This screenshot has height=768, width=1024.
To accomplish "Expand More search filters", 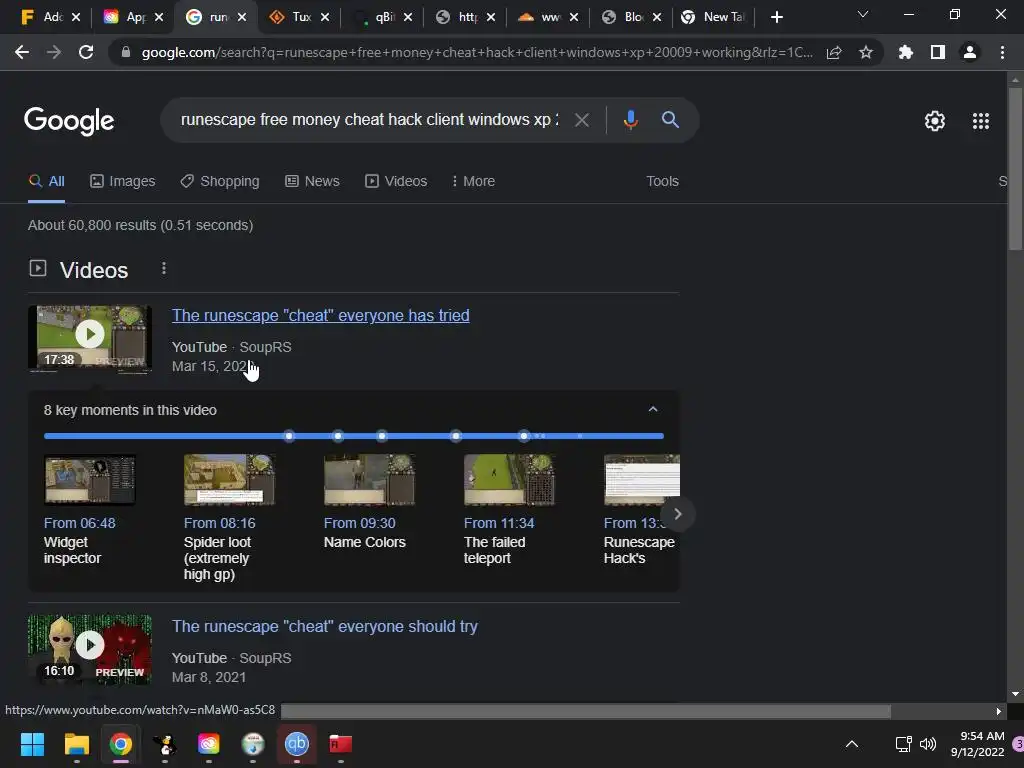I will click(472, 181).
